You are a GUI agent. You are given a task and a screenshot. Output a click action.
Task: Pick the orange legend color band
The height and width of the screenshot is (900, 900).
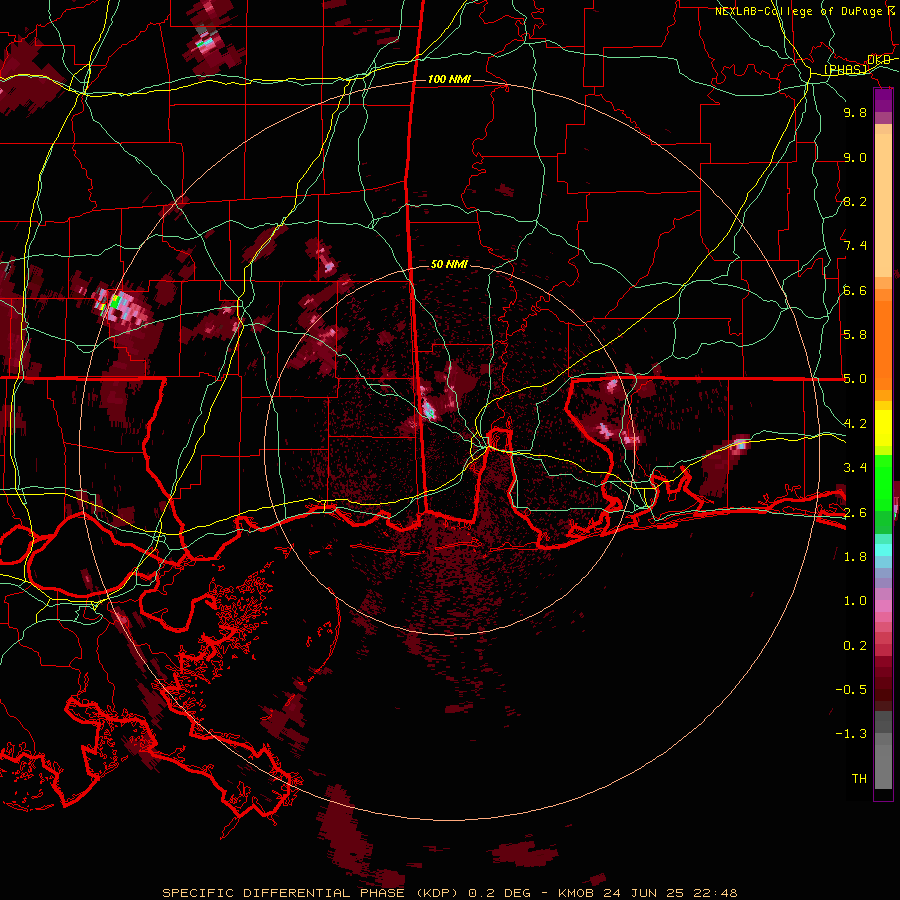click(x=883, y=344)
